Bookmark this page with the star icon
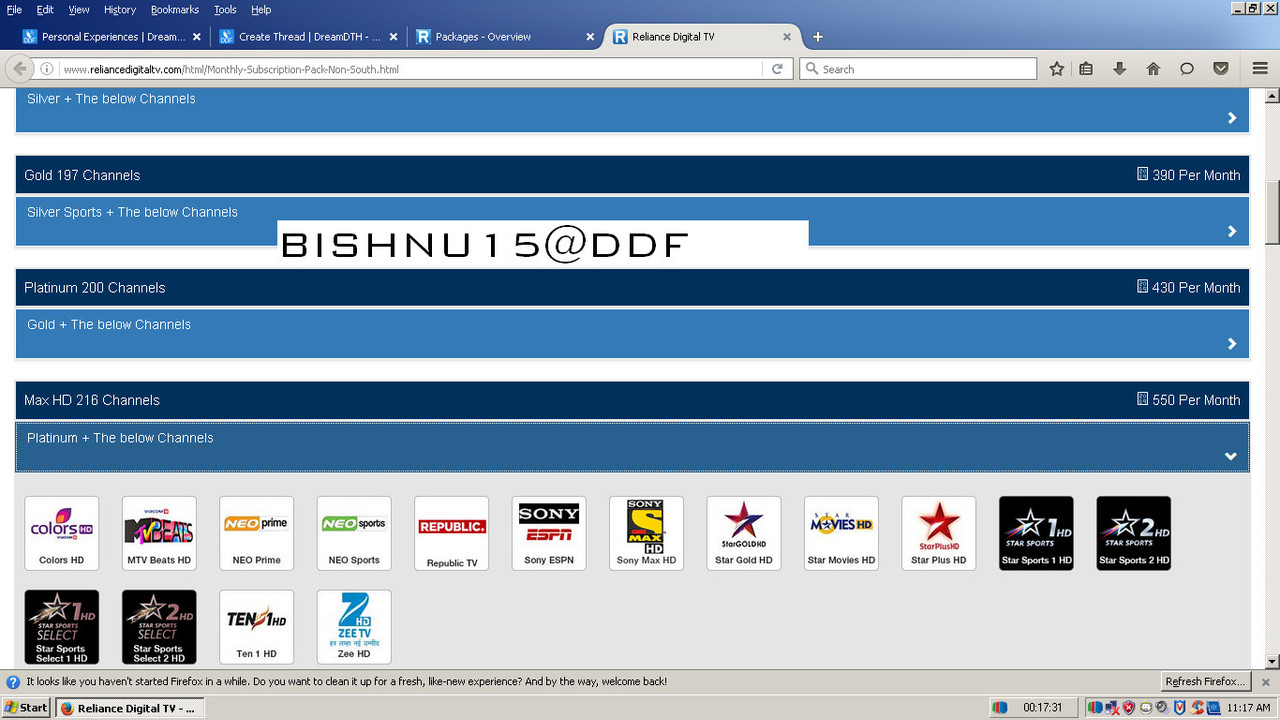This screenshot has height=720, width=1280. click(x=1057, y=69)
